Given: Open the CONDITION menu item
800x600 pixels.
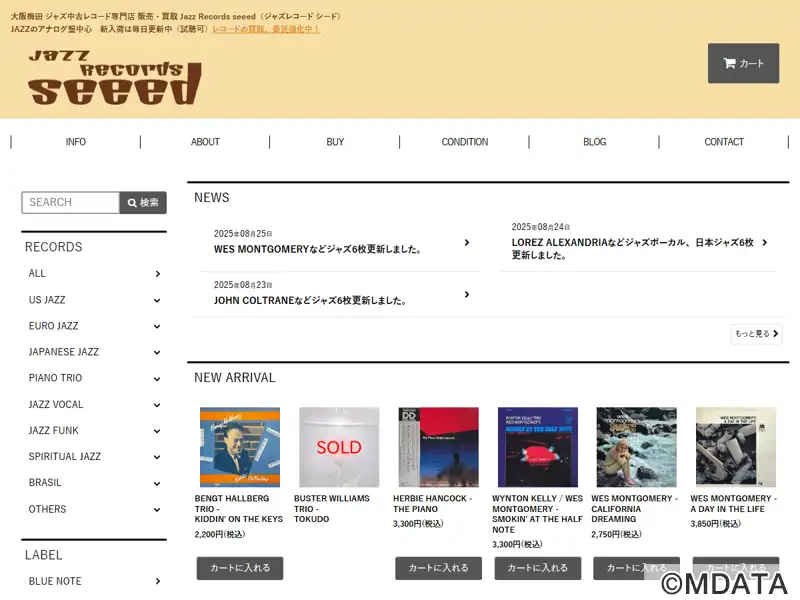Looking at the screenshot, I should [464, 142].
